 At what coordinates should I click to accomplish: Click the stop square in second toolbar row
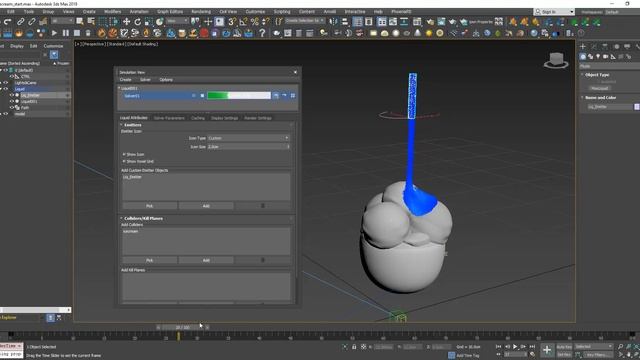click(77, 33)
